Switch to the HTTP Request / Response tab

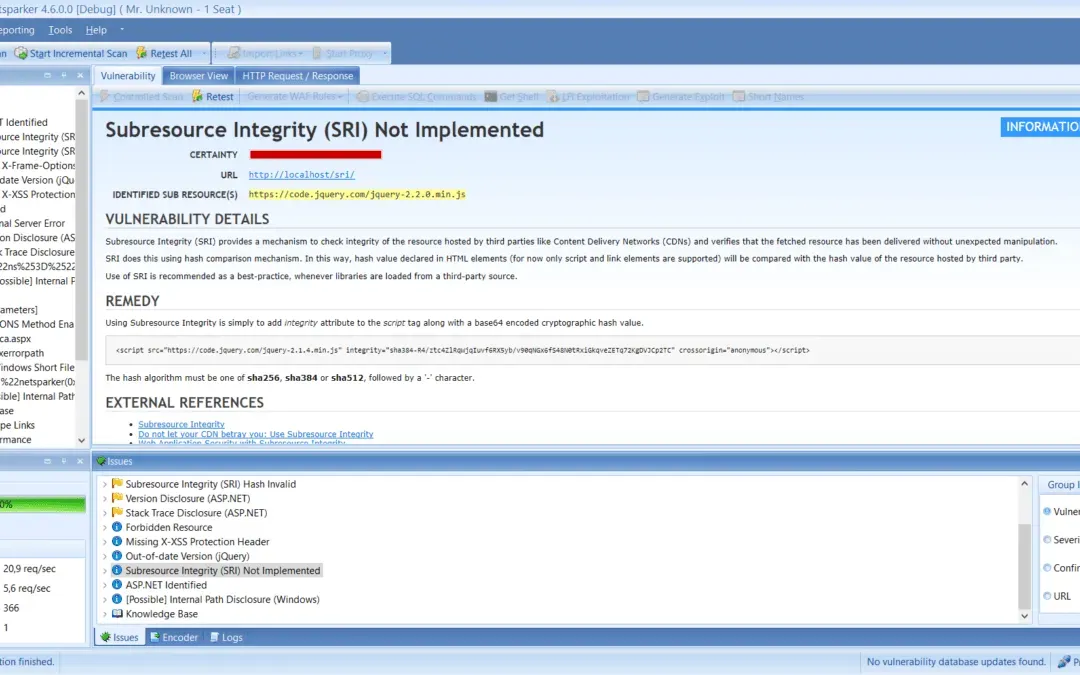pyautogui.click(x=298, y=76)
